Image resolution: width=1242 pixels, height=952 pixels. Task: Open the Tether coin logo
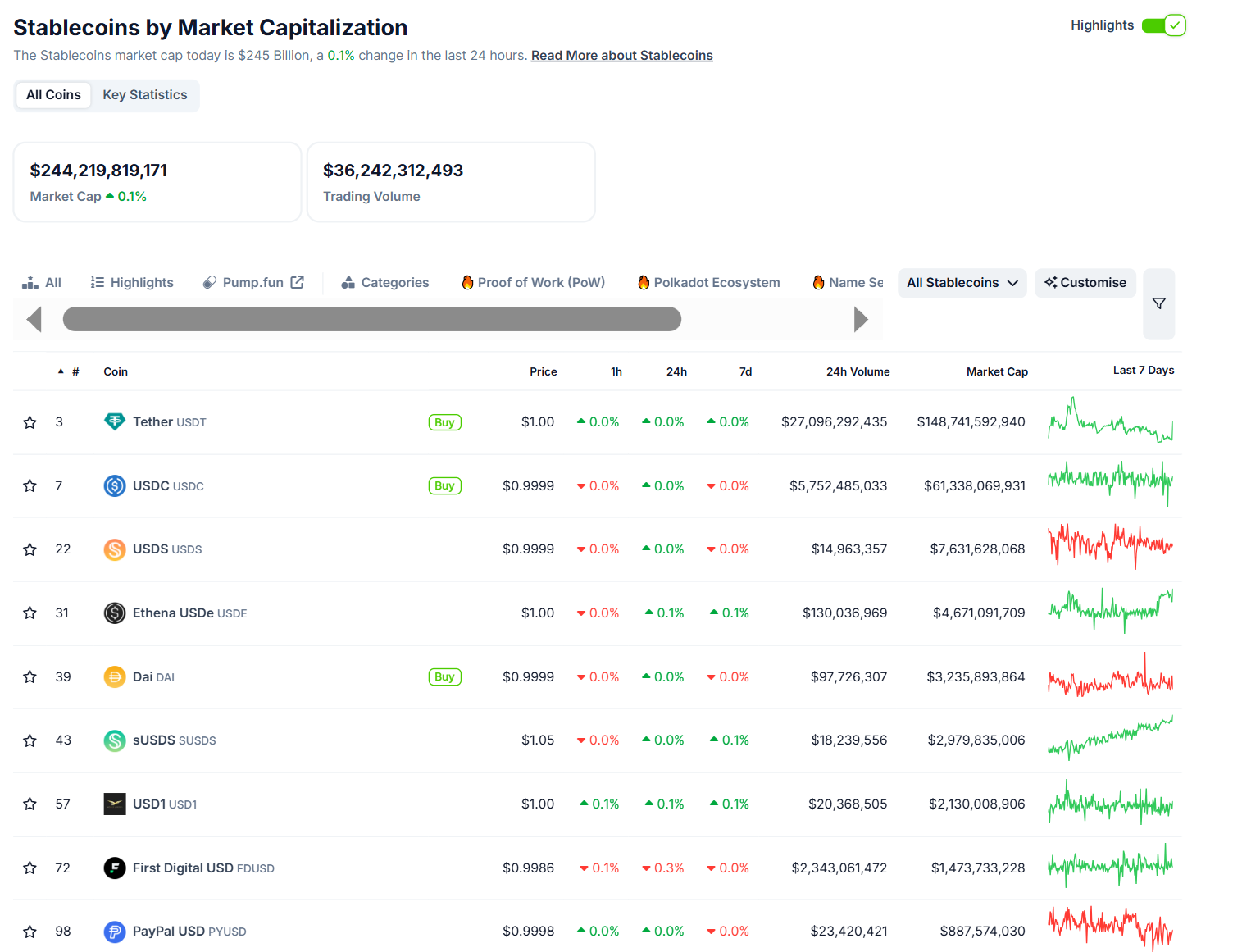115,421
